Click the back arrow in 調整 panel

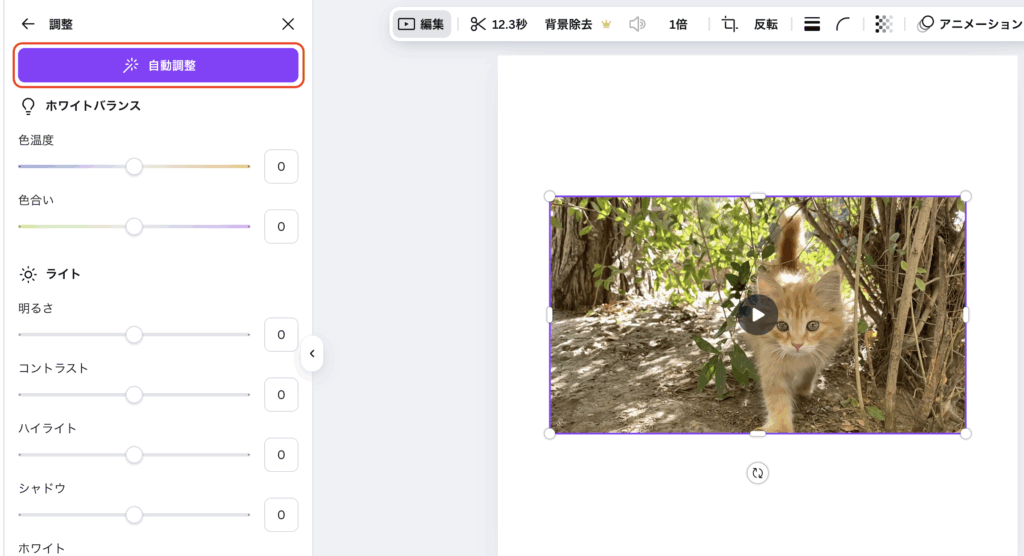coord(28,24)
